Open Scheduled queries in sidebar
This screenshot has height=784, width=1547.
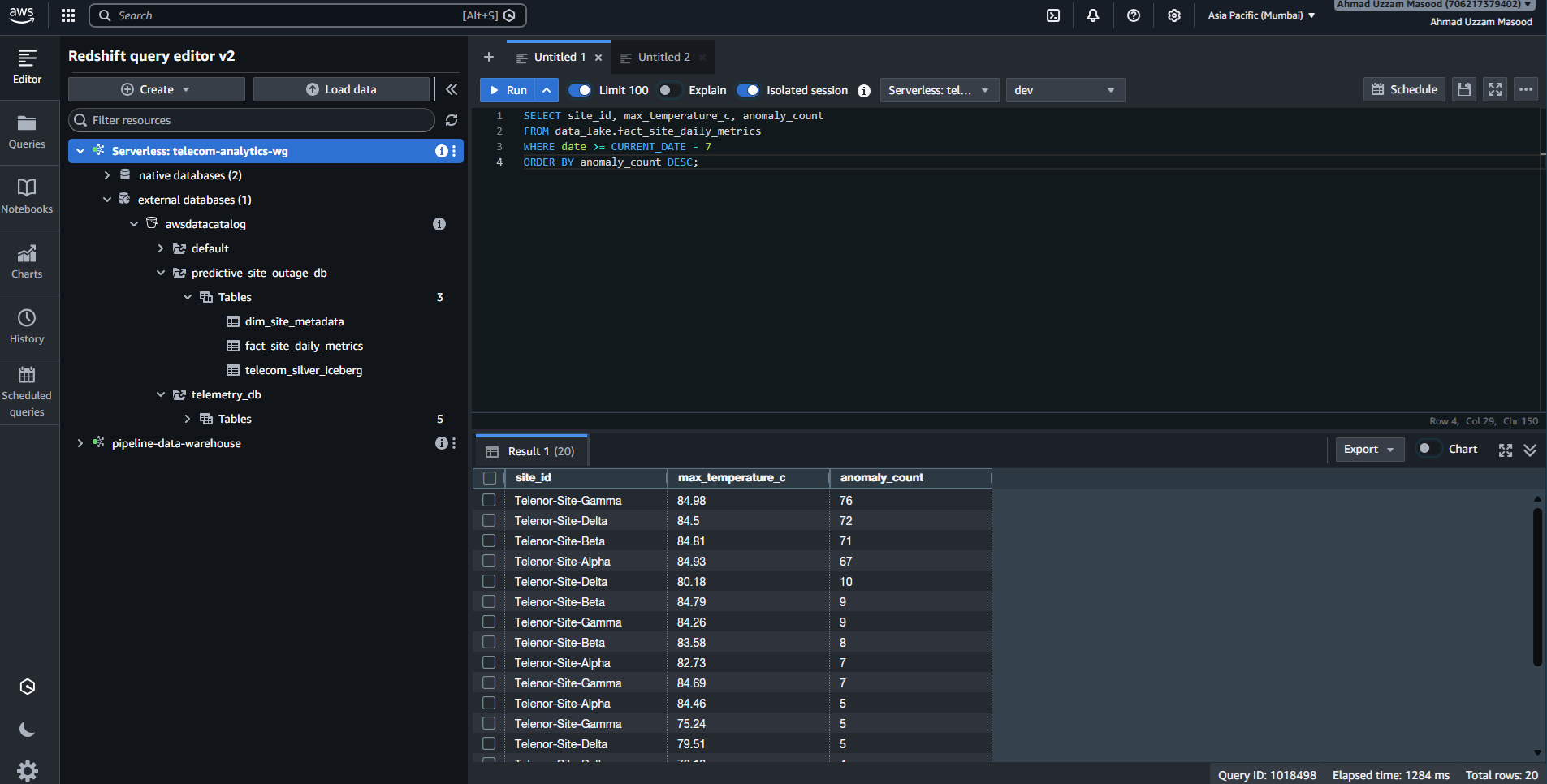pos(27,392)
